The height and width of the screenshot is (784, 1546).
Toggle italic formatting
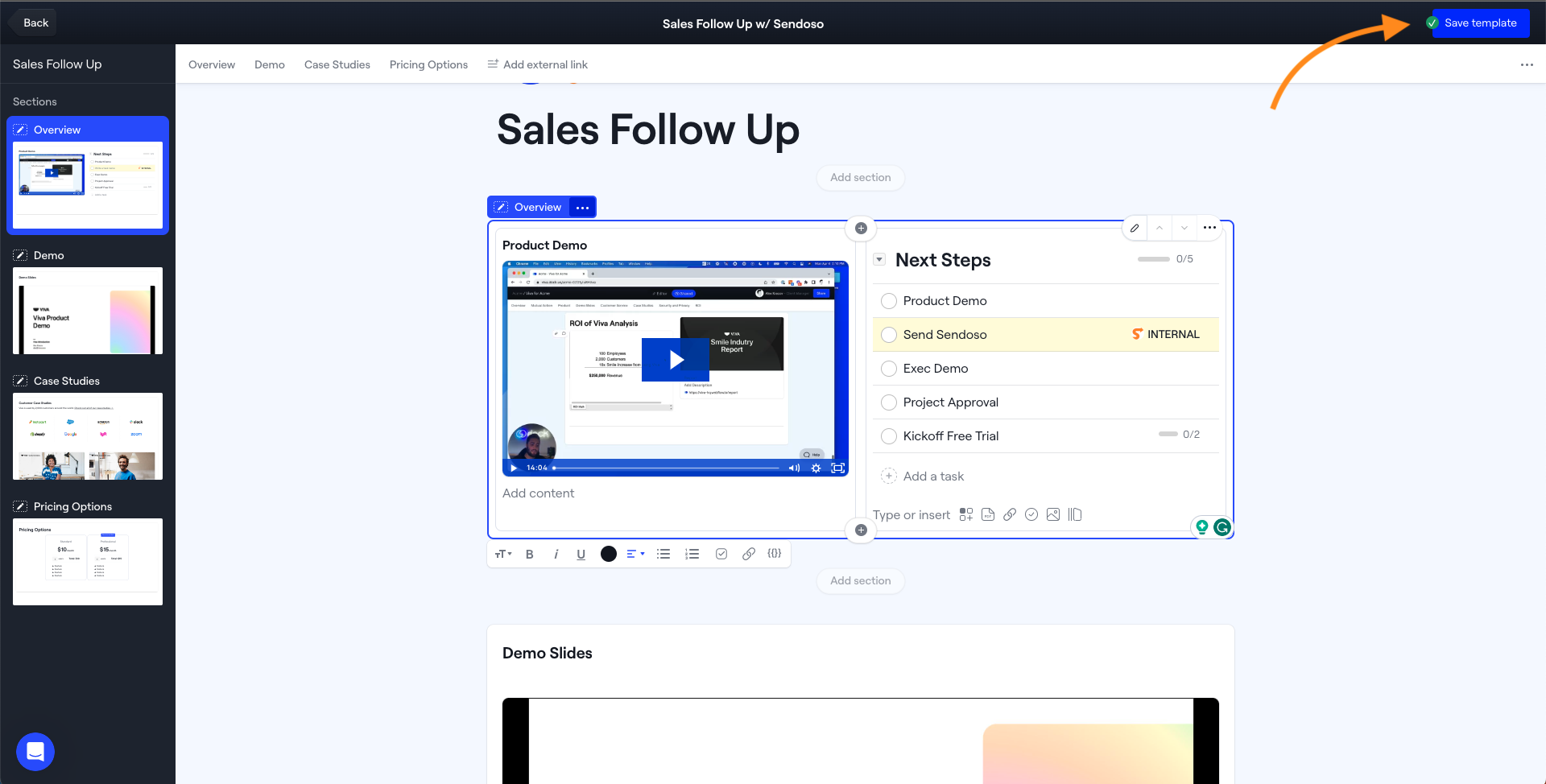[x=556, y=554]
